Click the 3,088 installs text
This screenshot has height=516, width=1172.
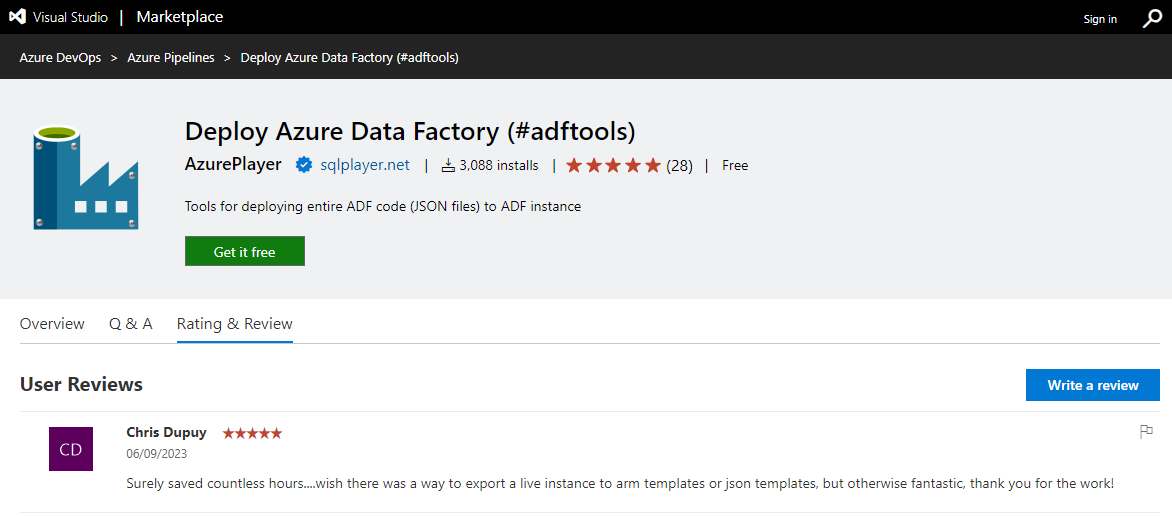click(499, 165)
